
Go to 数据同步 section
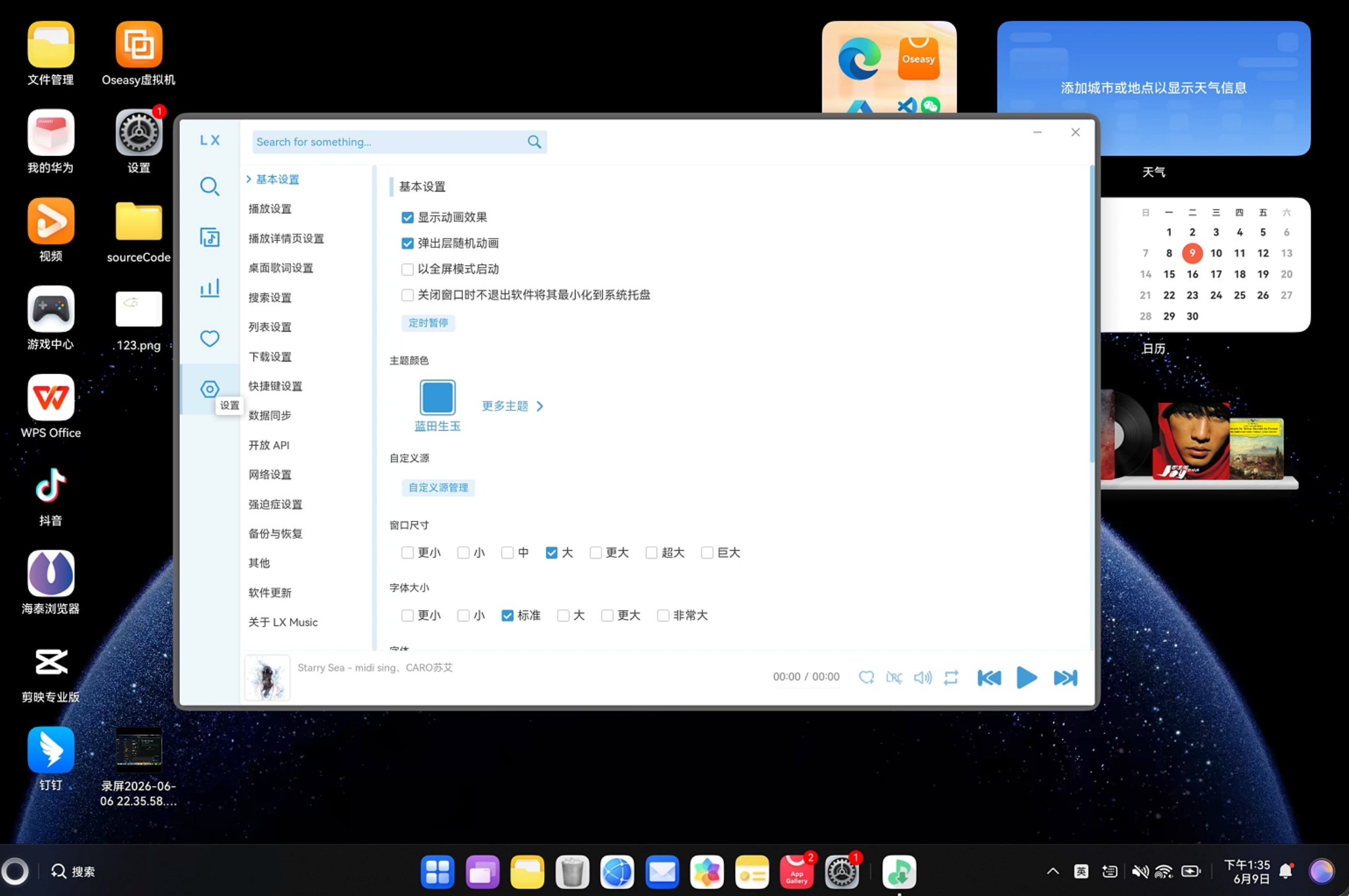pyautogui.click(x=270, y=415)
